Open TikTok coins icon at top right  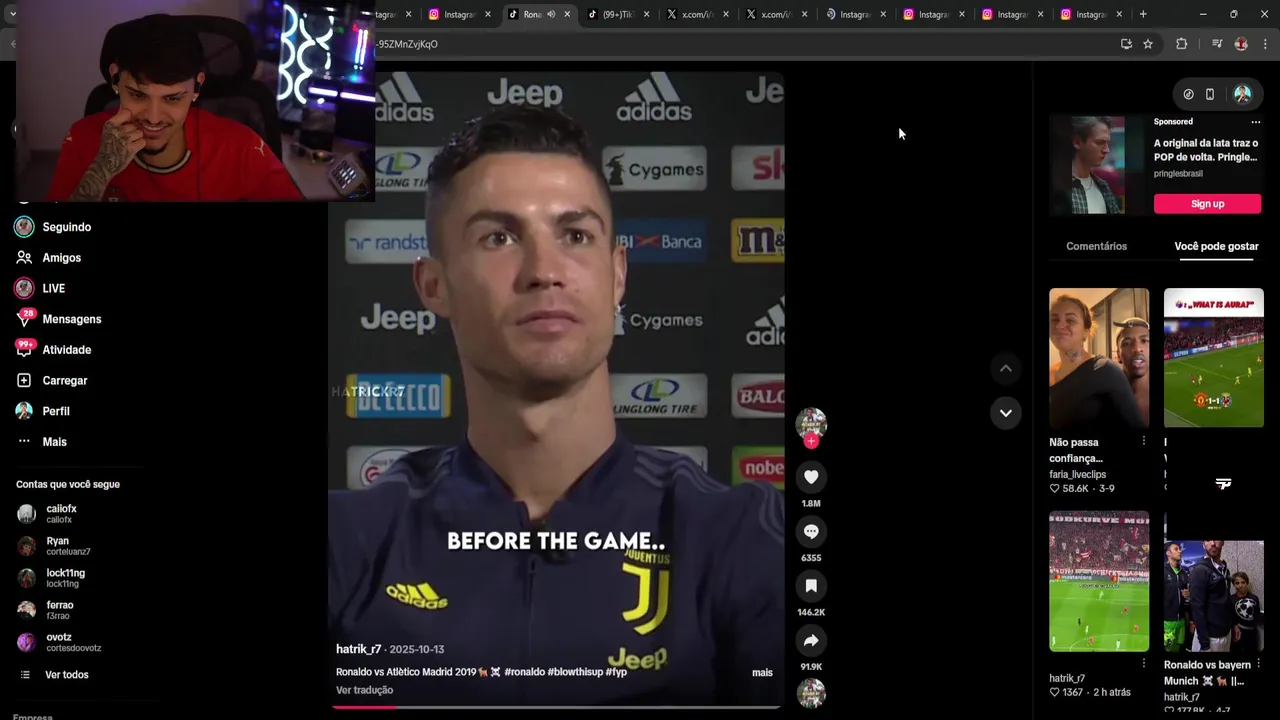coord(1188,94)
